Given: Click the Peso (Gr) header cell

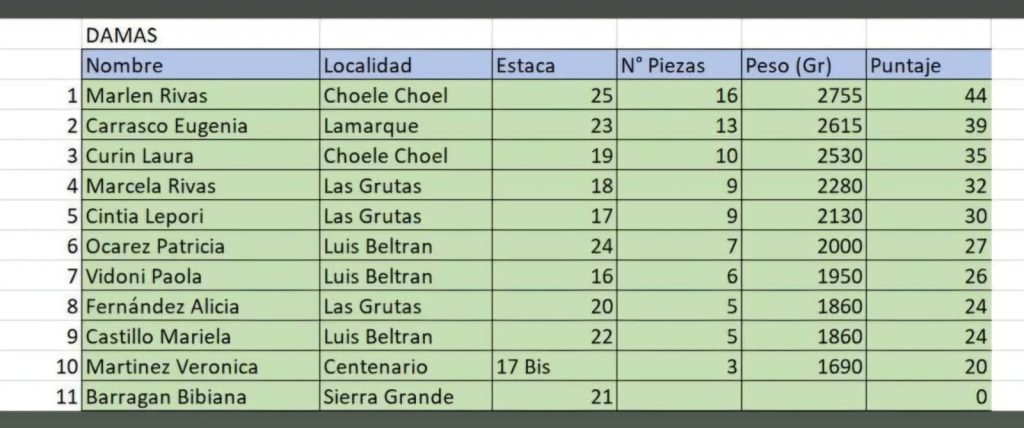Looking at the screenshot, I should 803,66.
